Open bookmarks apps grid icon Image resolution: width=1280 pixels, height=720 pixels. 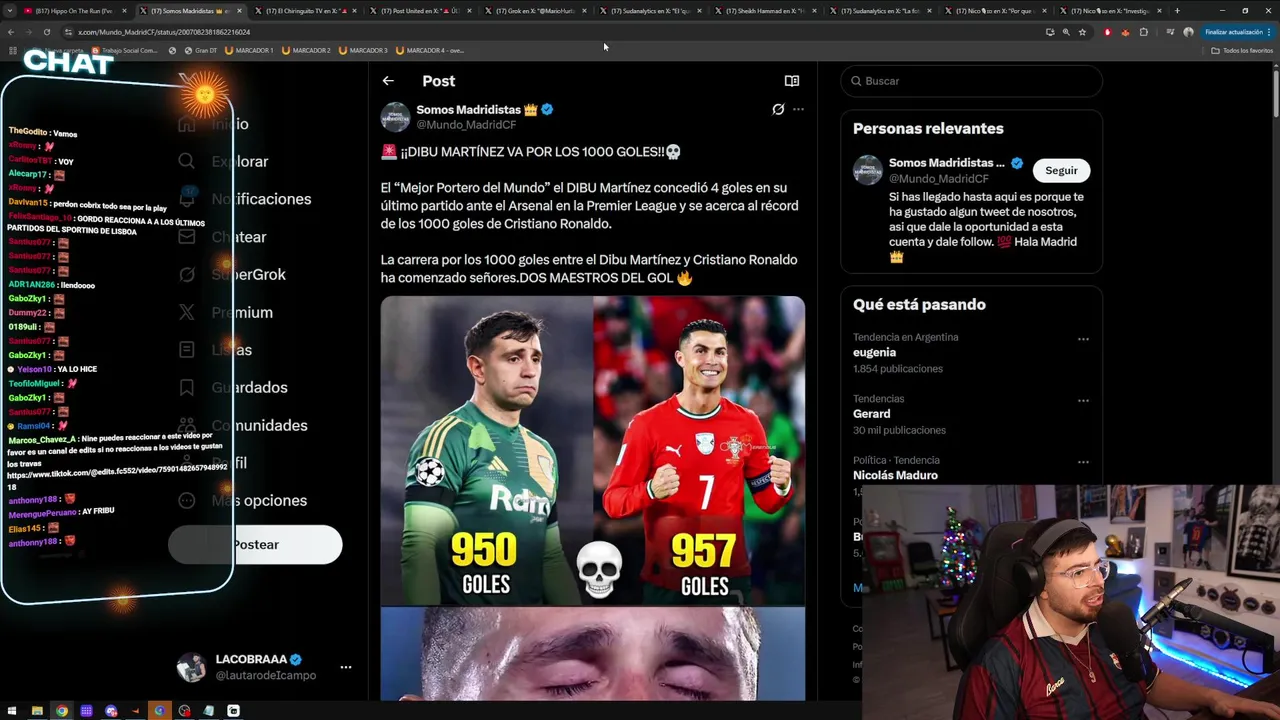click(12, 50)
